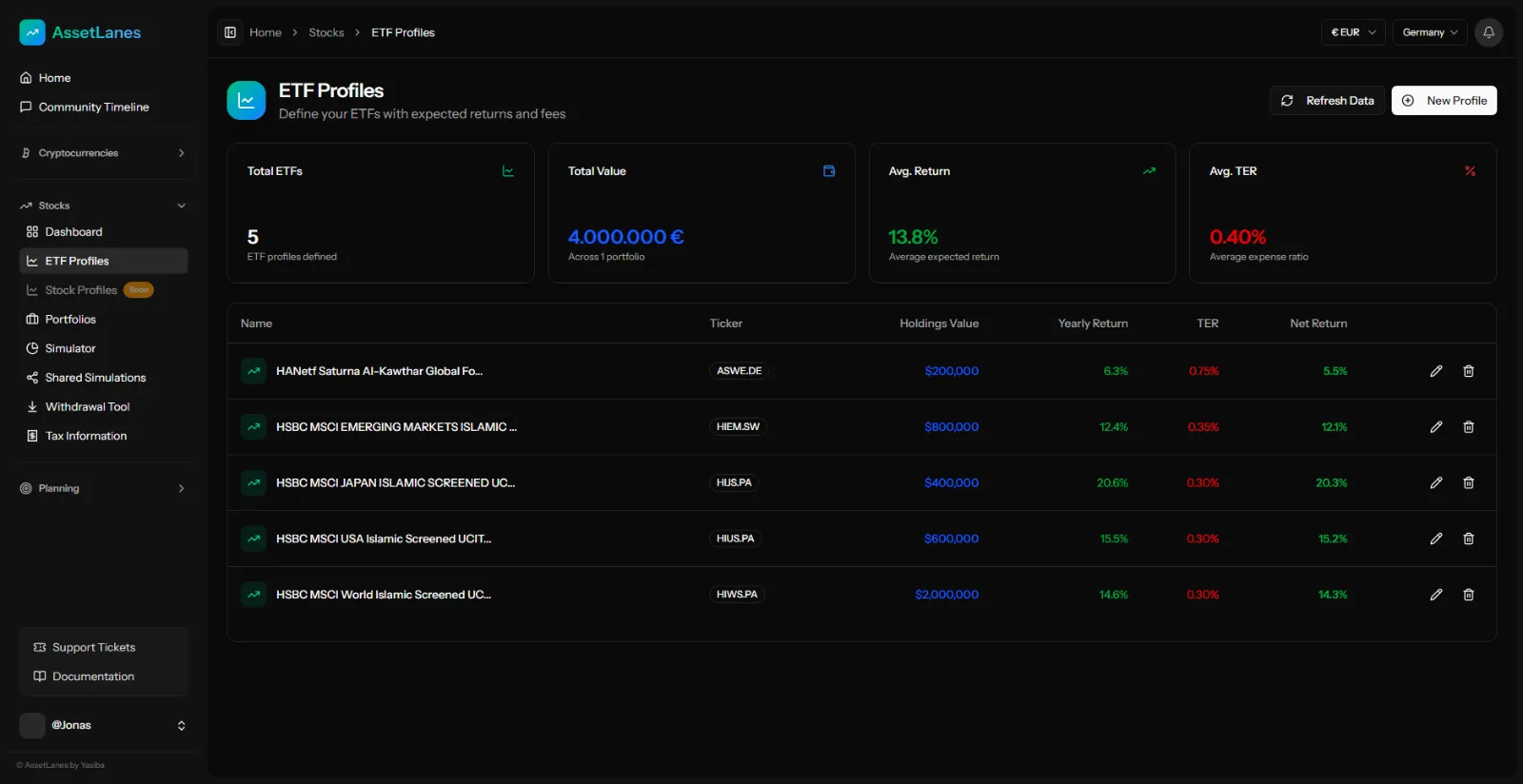Open the notifications bell
1523x784 pixels.
tap(1489, 32)
